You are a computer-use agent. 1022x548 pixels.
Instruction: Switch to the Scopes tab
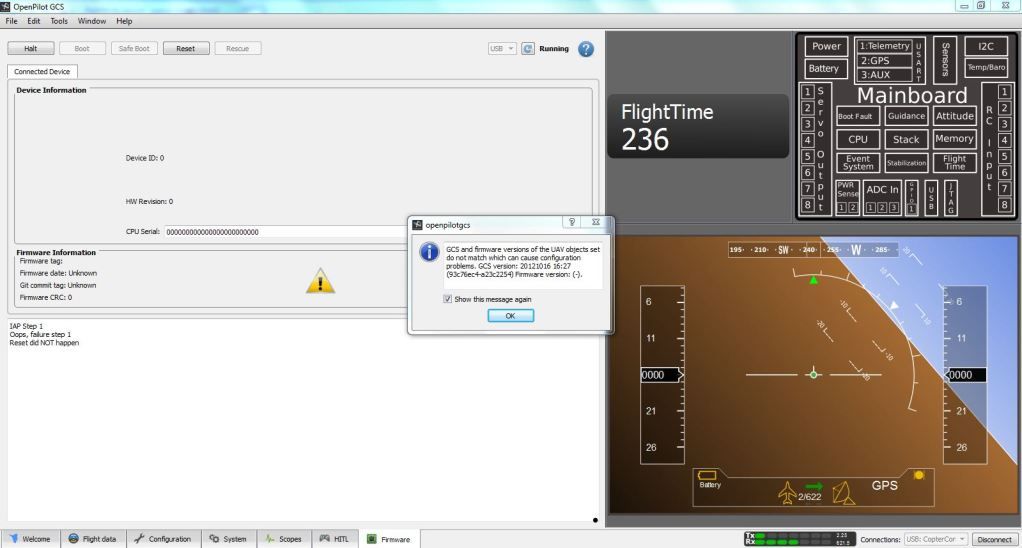pos(284,539)
